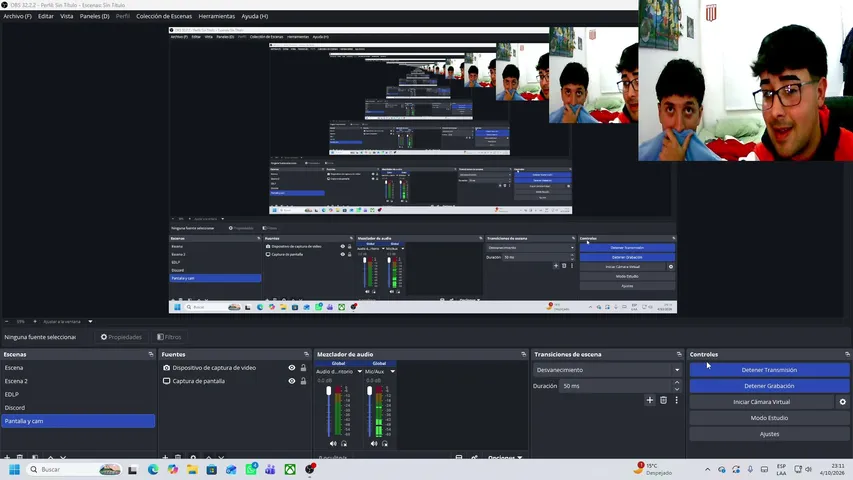This screenshot has width=853, height=480.
Task: Open the Vista menu
Action: [x=66, y=16]
